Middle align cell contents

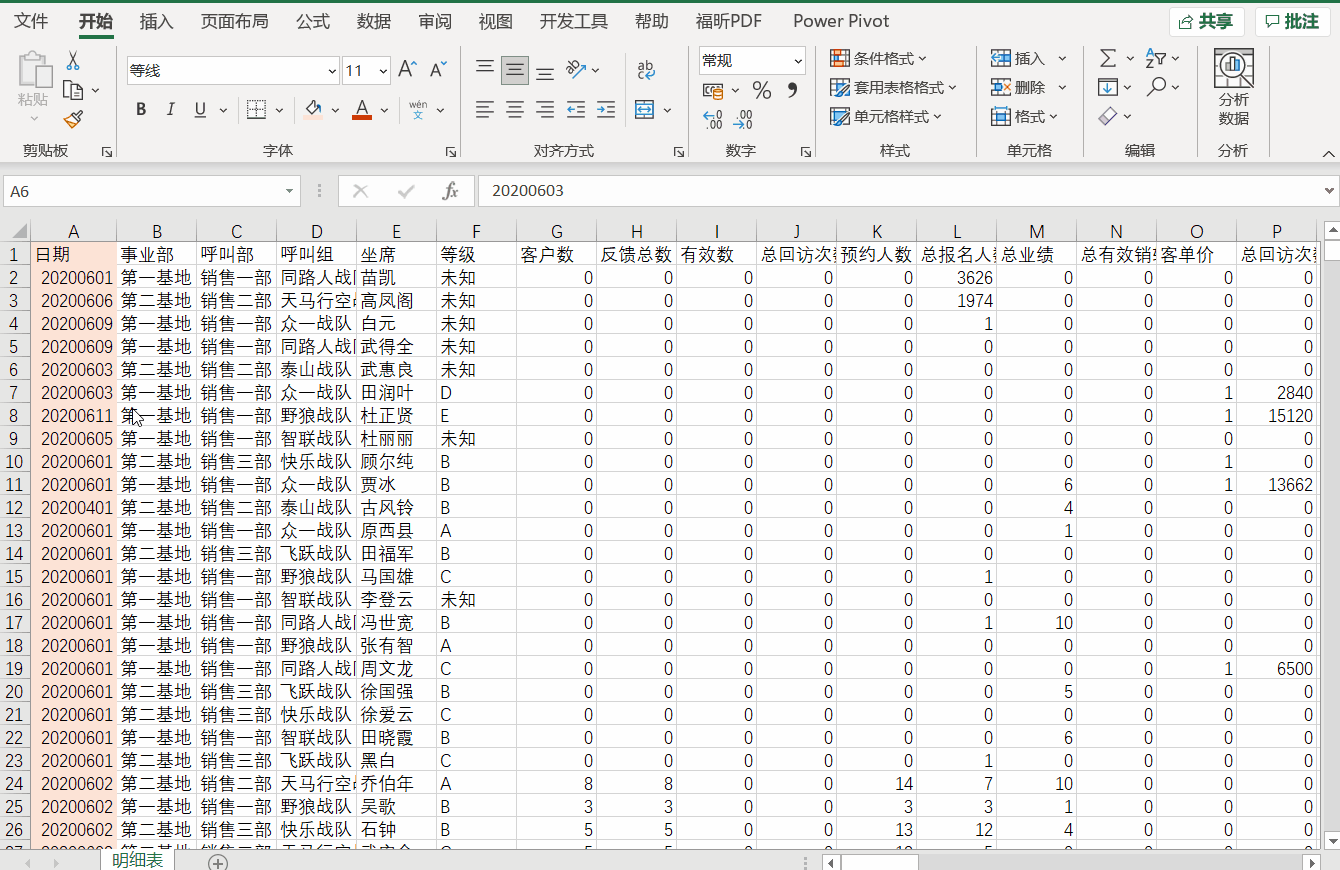[515, 70]
